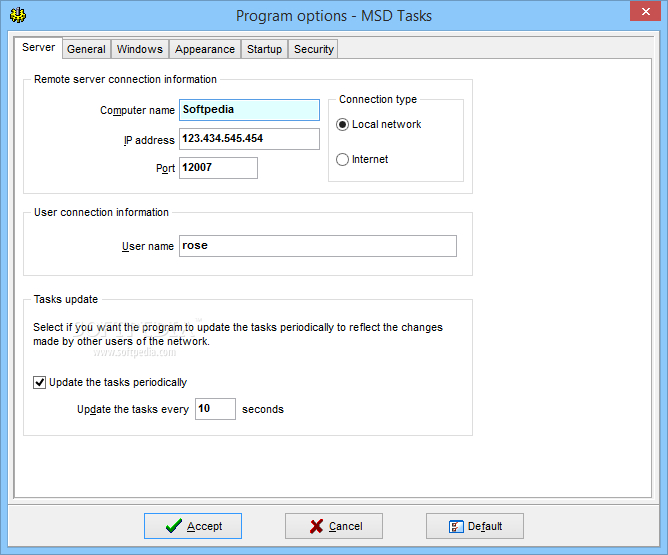Click the Port number field
Screen dimensions: 668x555
[218, 168]
